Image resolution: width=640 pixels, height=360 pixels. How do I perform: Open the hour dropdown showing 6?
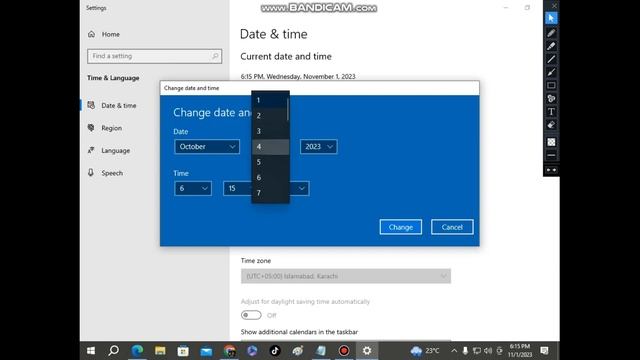[x=193, y=188]
